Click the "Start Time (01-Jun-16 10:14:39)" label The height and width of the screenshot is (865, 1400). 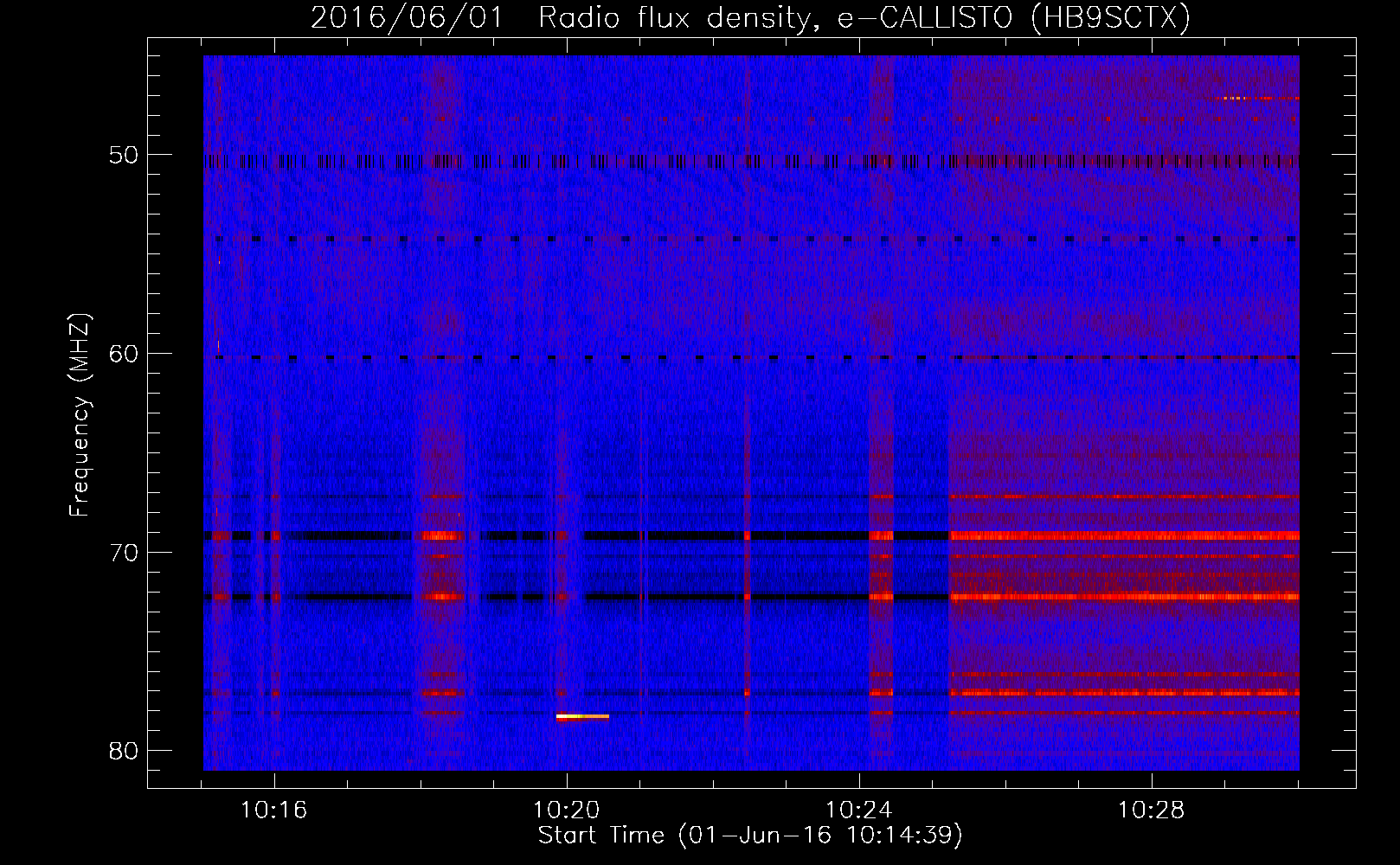750,835
